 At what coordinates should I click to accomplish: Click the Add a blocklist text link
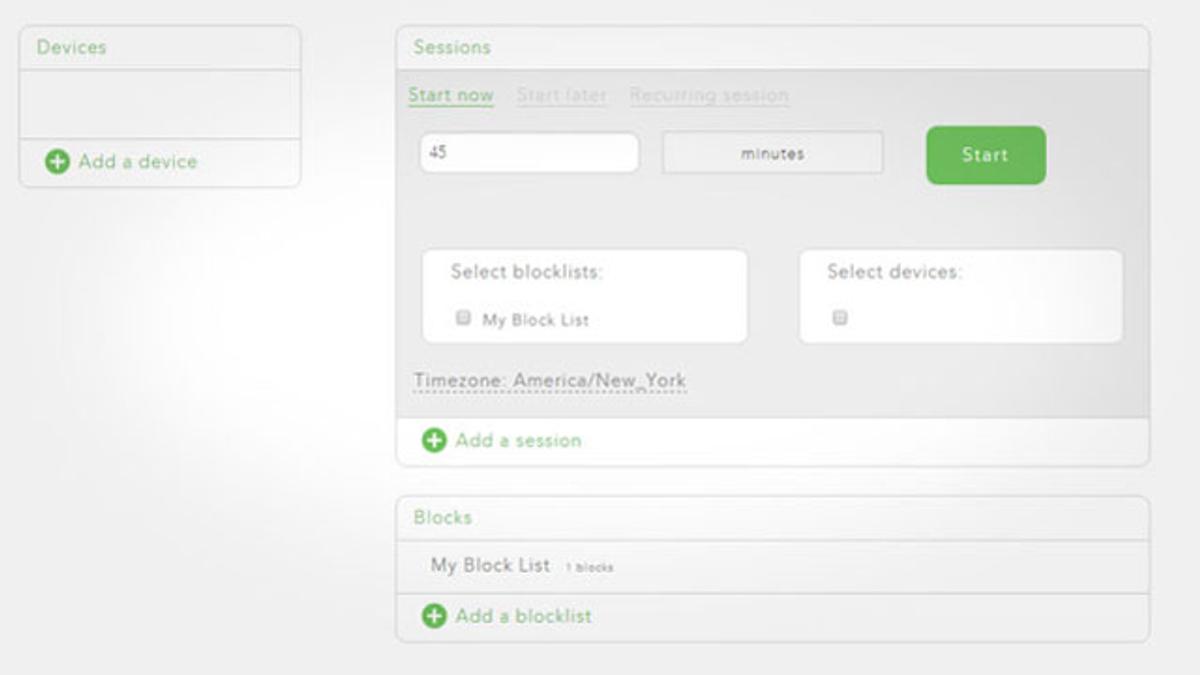coord(523,616)
